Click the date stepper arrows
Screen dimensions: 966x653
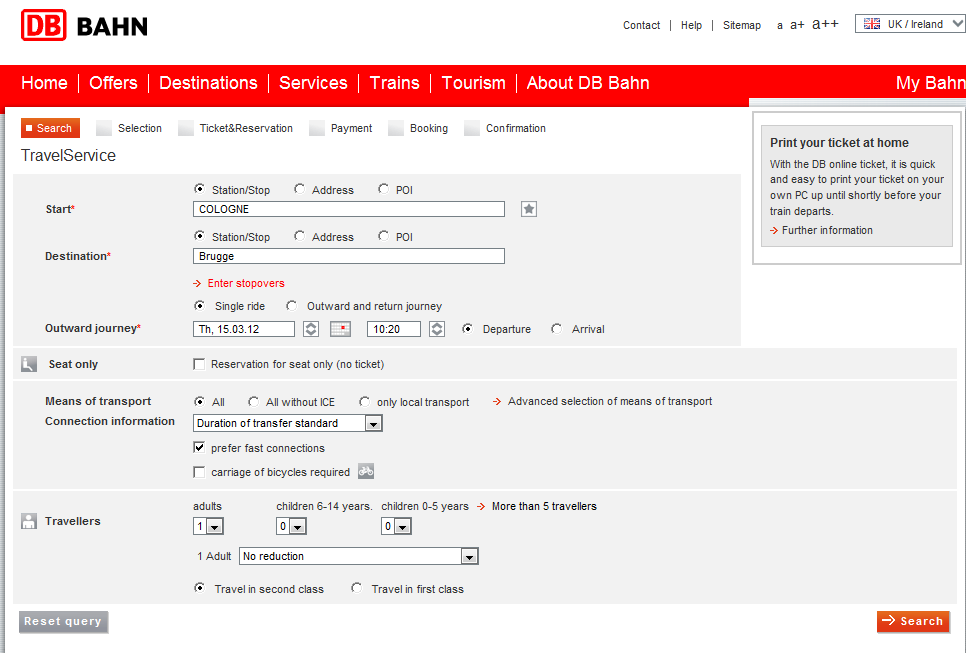[x=311, y=329]
